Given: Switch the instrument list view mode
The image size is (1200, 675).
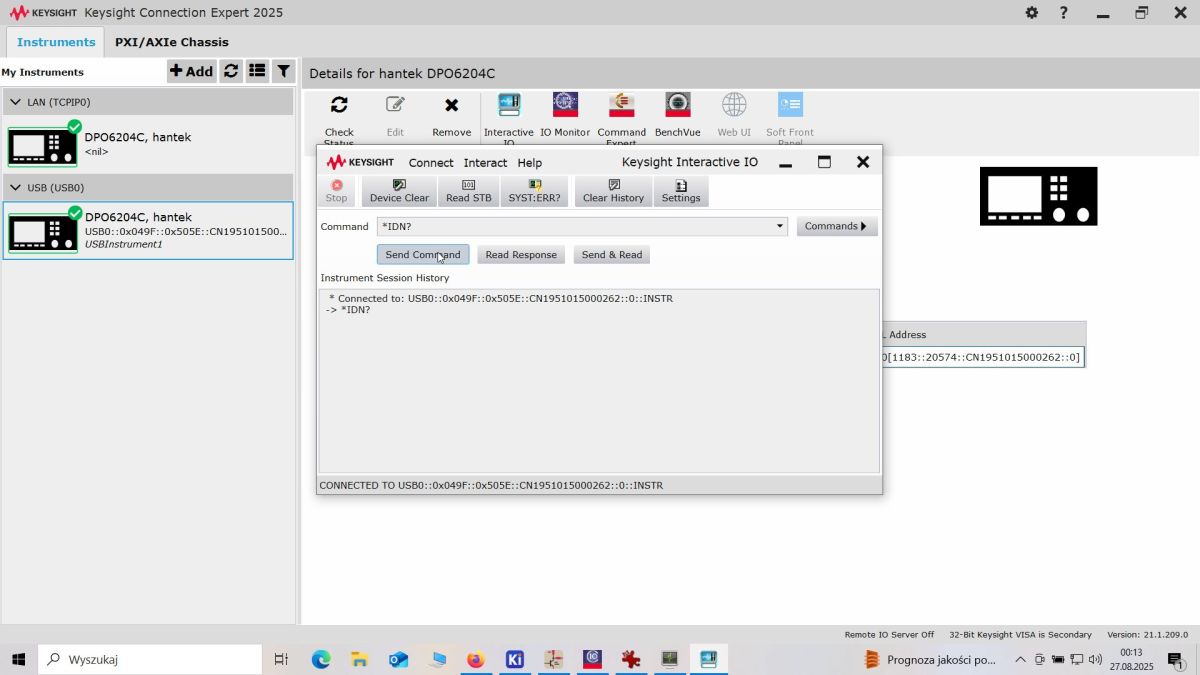Looking at the screenshot, I should tap(257, 71).
